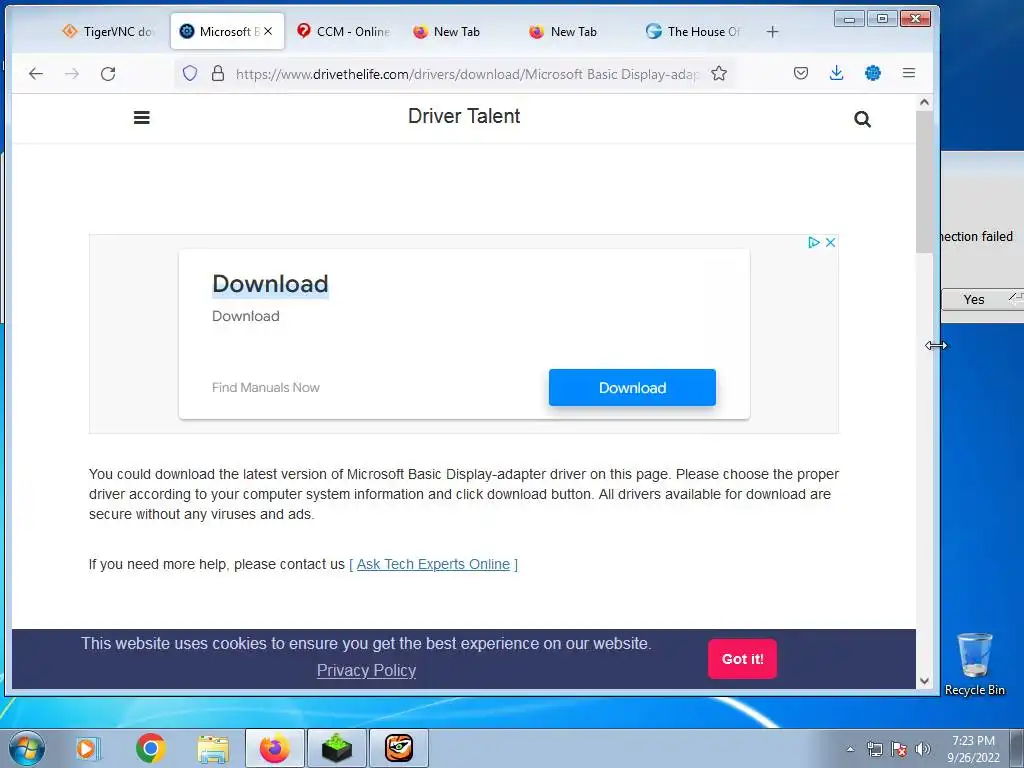Click the blue Download button in ad
The height and width of the screenshot is (768, 1024).
coord(632,387)
